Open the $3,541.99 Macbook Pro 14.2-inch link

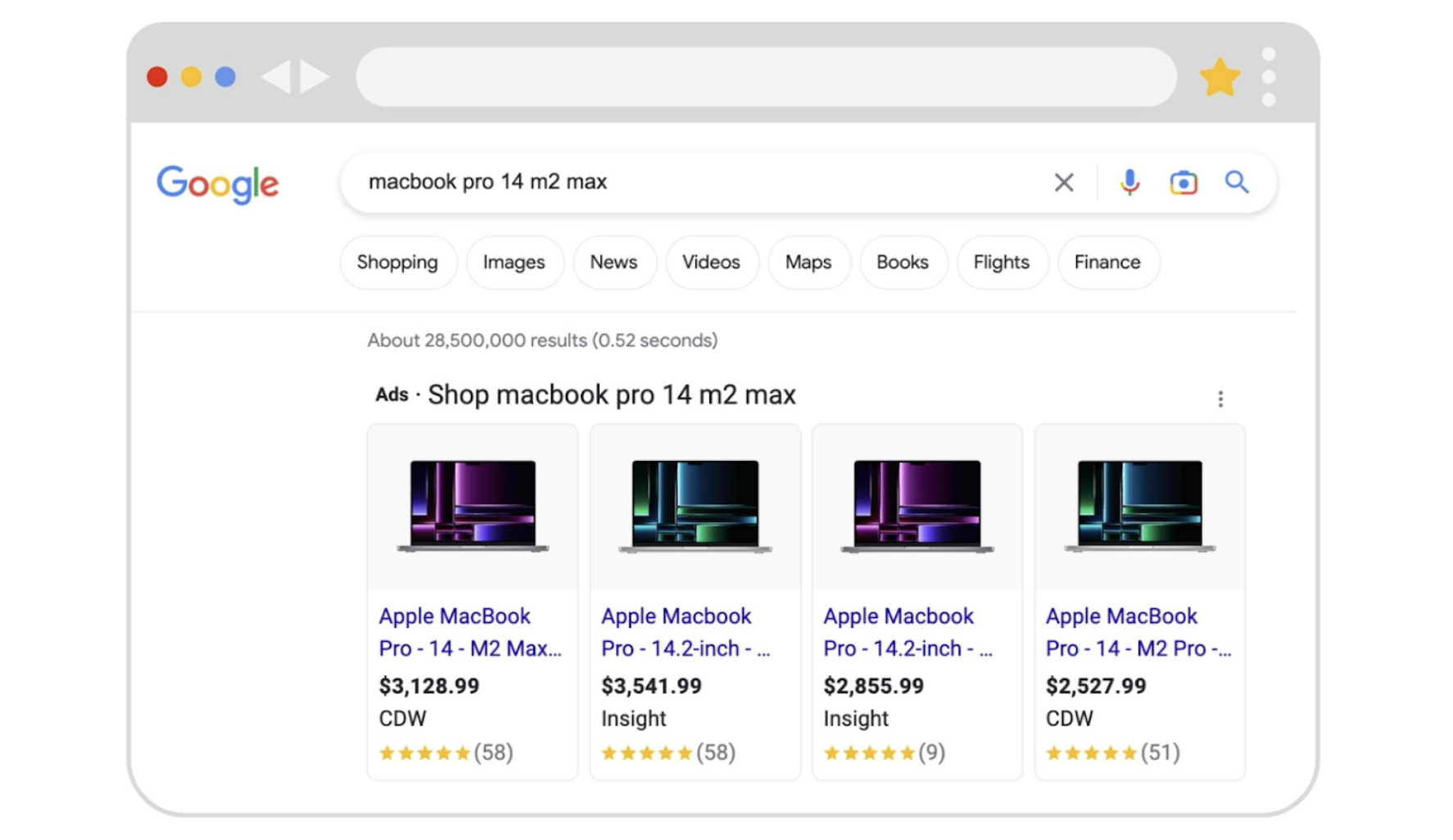tap(686, 632)
